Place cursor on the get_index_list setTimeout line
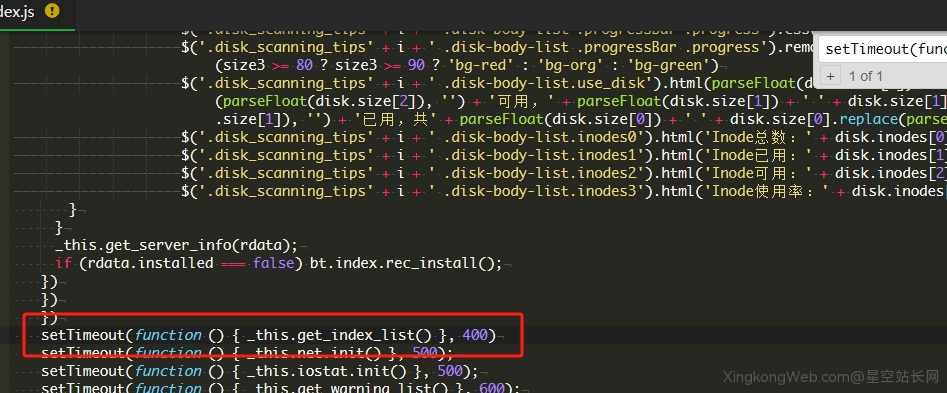Image resolution: width=947 pixels, height=393 pixels. pos(268,335)
